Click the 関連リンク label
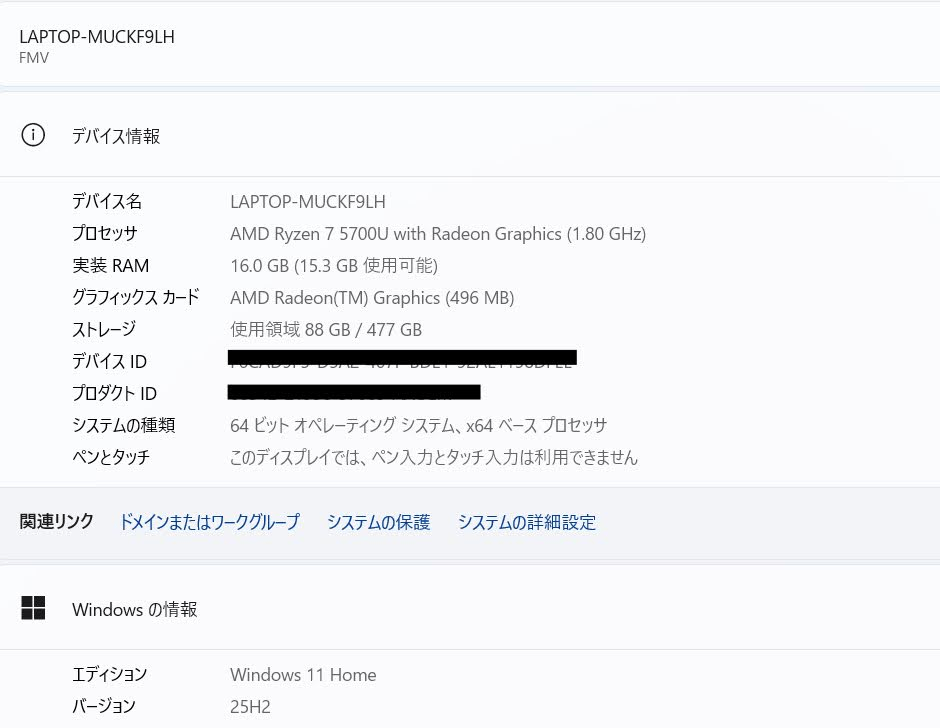940x728 pixels. (x=56, y=521)
